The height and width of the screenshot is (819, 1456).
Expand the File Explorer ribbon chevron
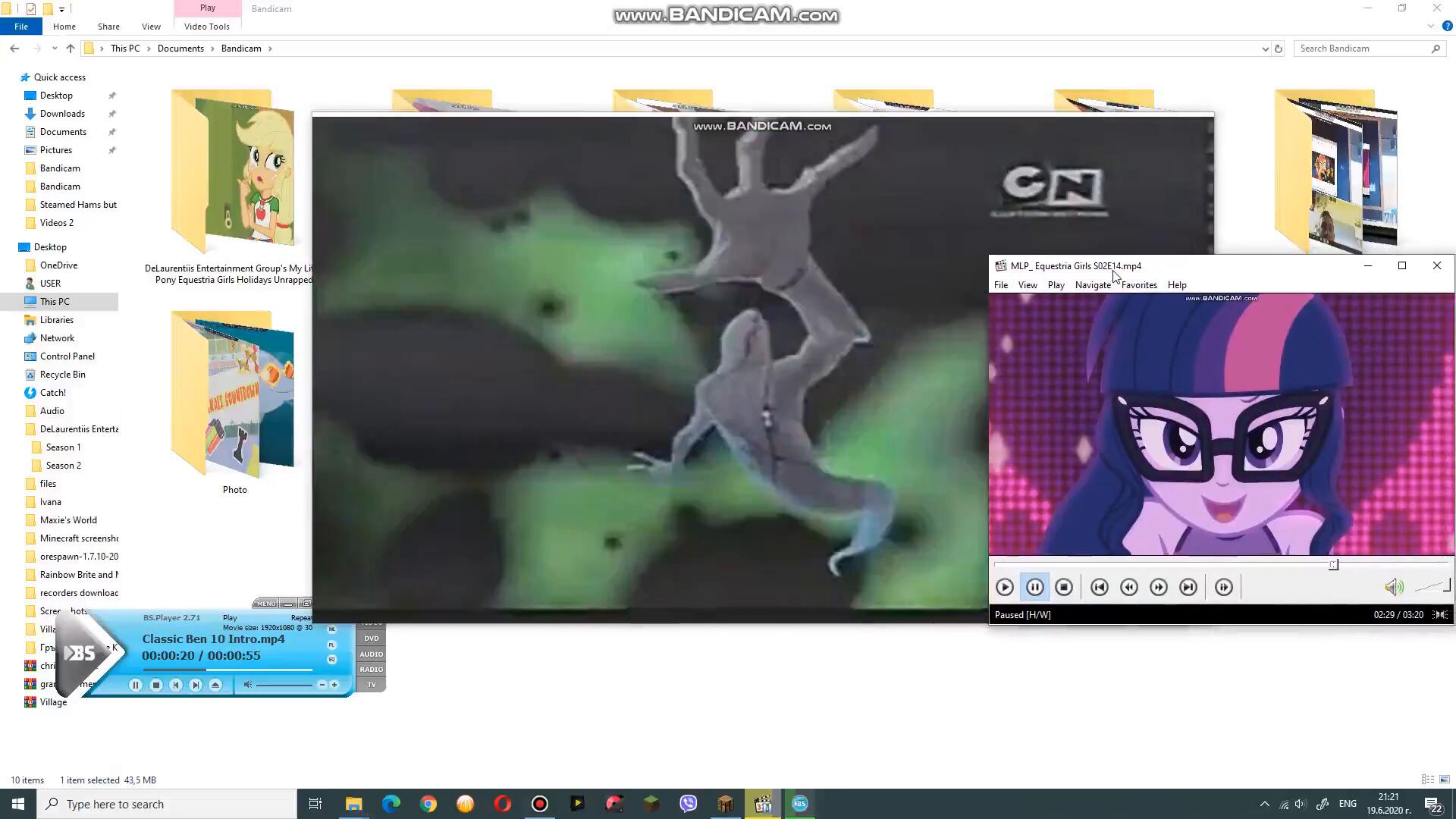click(x=1430, y=27)
